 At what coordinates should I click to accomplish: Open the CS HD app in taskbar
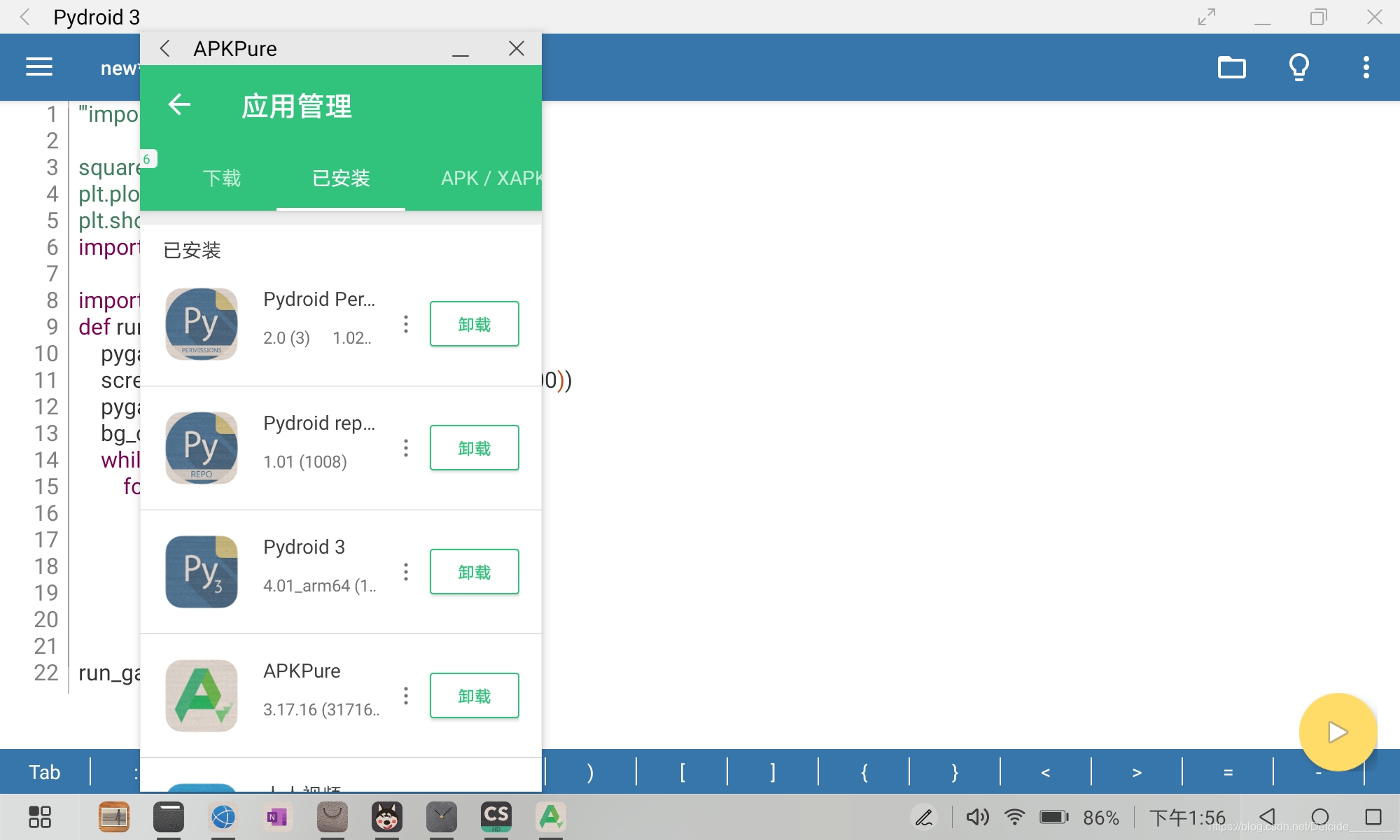(x=496, y=817)
